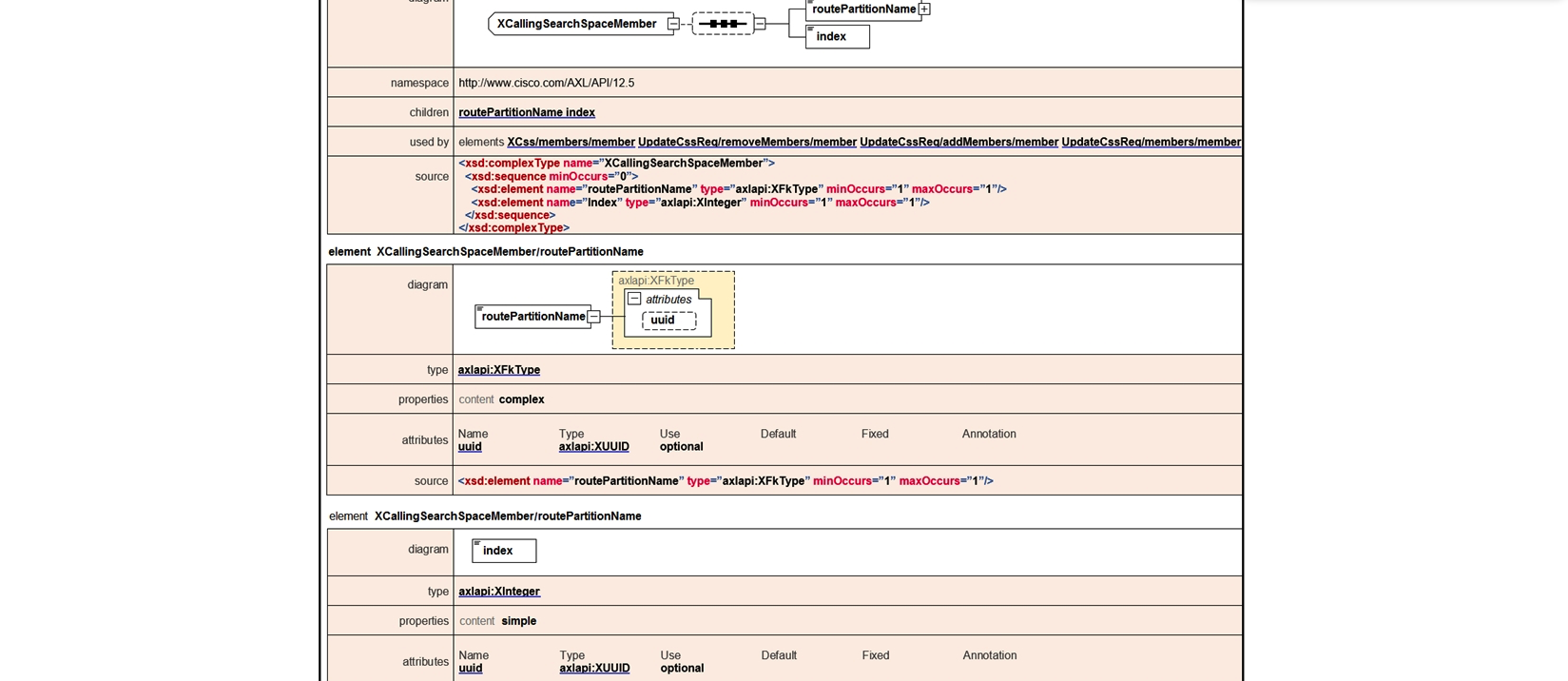Screen dimensions: 1568x681
Task: Follow the UpdateCssReq/addMembers/member link
Action: tap(958, 142)
